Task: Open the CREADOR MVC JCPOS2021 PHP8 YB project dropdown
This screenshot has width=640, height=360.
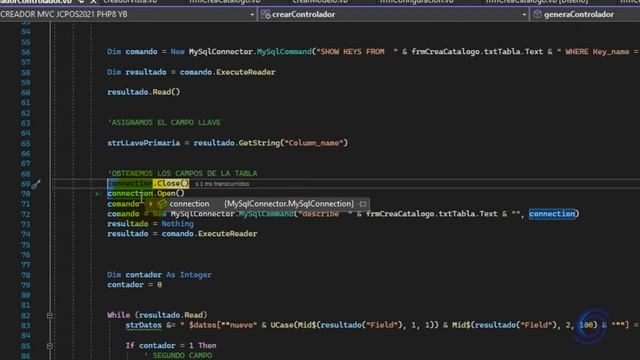Action: pos(252,15)
